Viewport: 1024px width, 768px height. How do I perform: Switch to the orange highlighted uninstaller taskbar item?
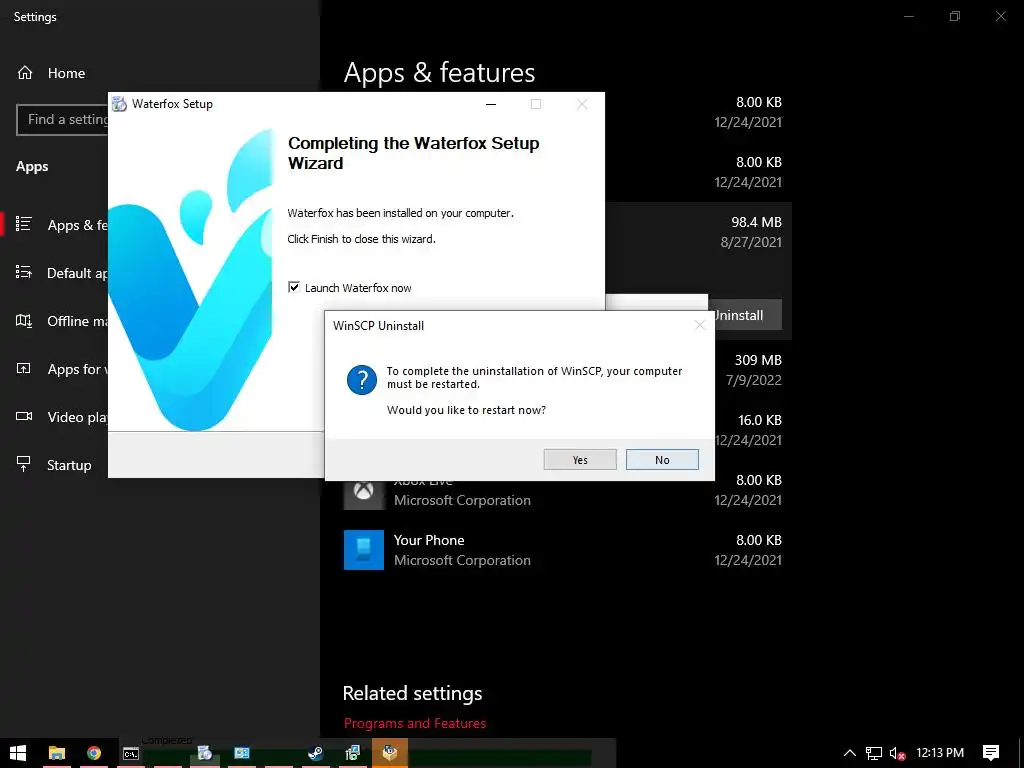(x=390, y=753)
